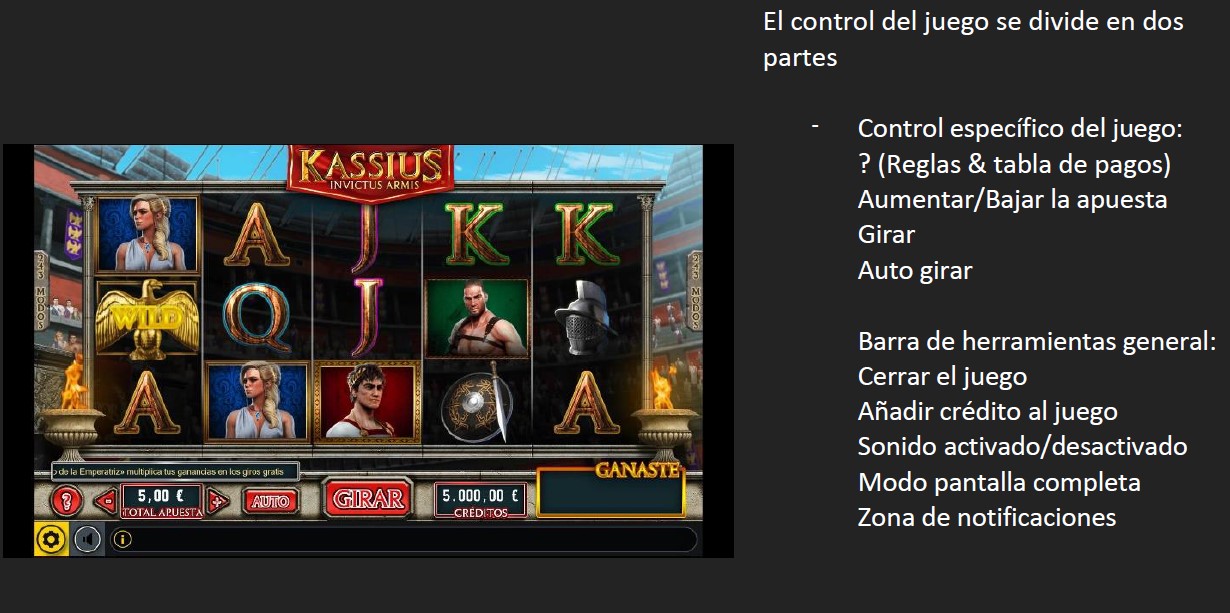Open the rules and paytable question mark

pos(66,499)
